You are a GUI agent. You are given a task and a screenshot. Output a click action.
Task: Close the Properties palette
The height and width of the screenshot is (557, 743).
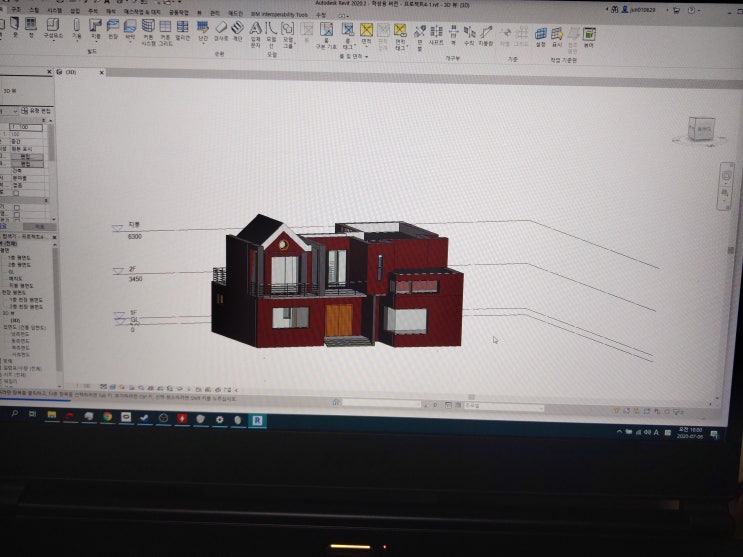tap(49, 72)
